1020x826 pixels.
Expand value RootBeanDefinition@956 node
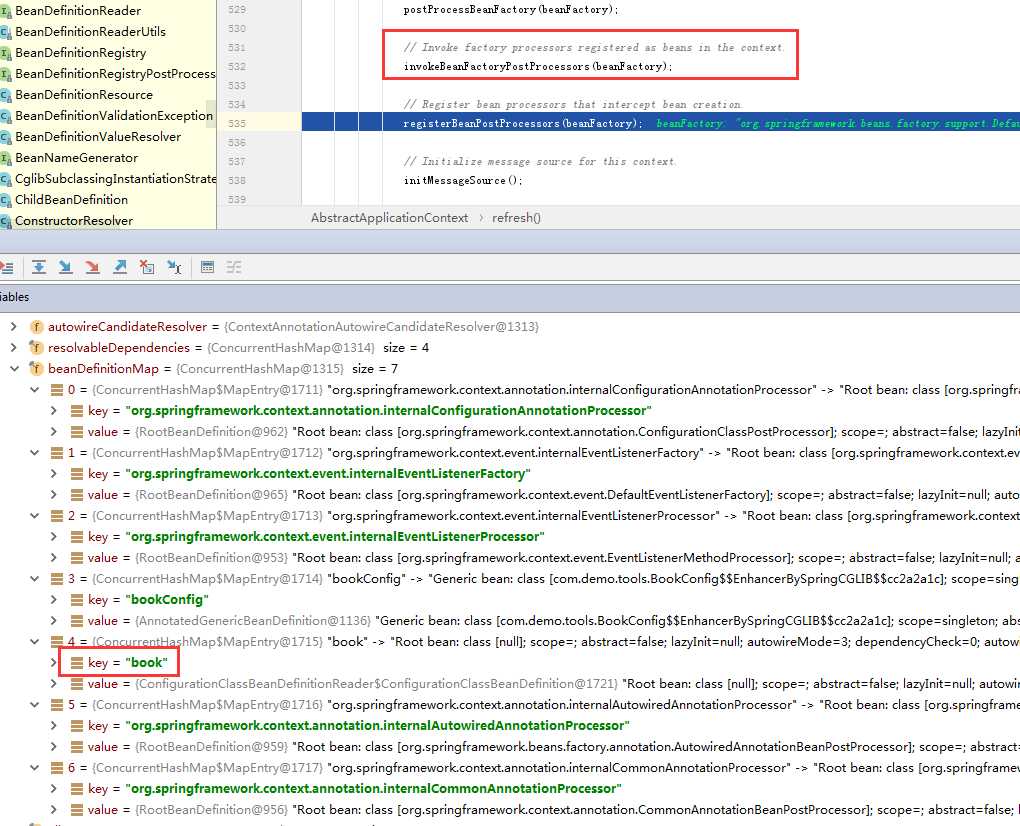(54, 809)
